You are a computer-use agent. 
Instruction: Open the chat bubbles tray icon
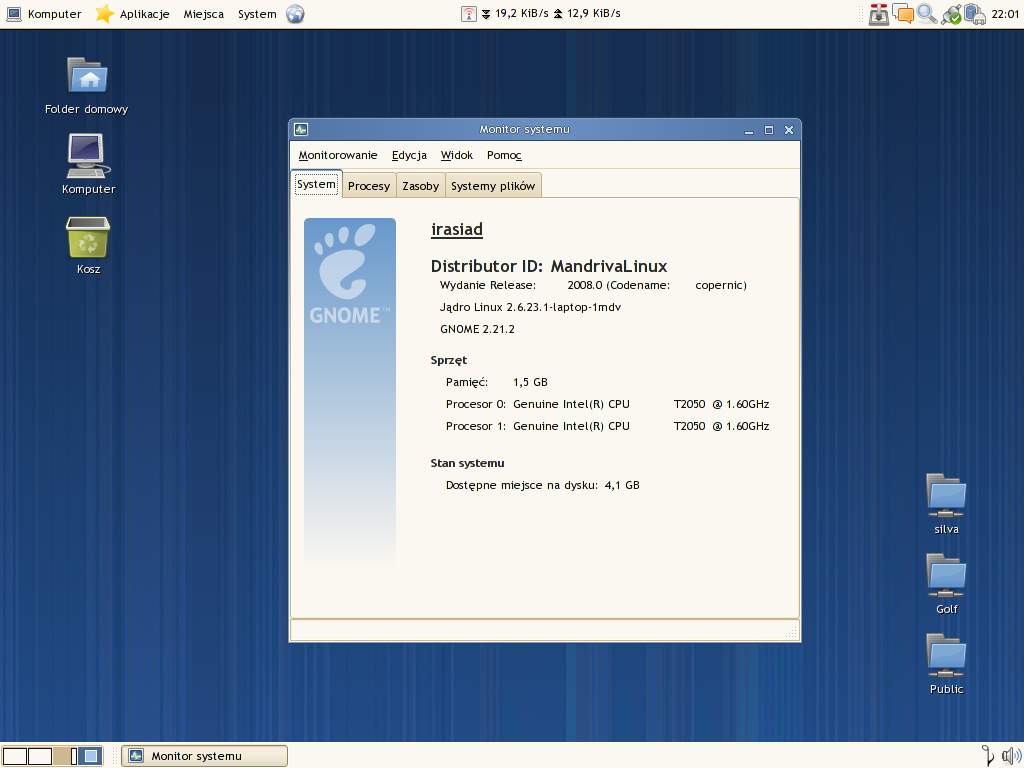click(903, 14)
